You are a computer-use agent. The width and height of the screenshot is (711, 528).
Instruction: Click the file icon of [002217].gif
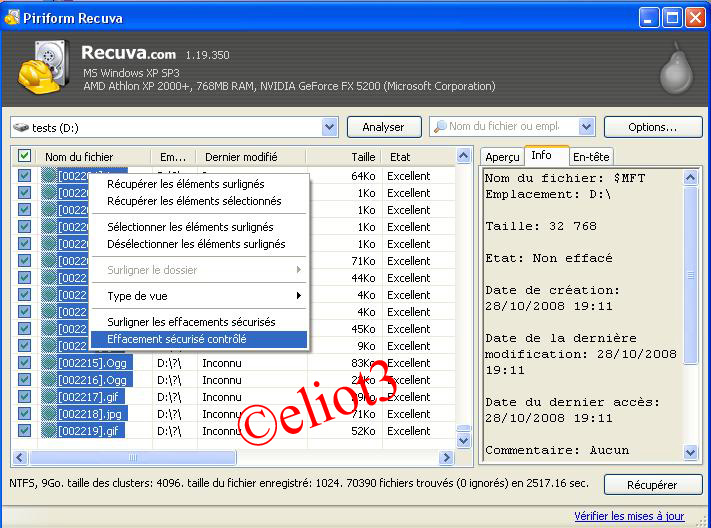tap(49, 397)
